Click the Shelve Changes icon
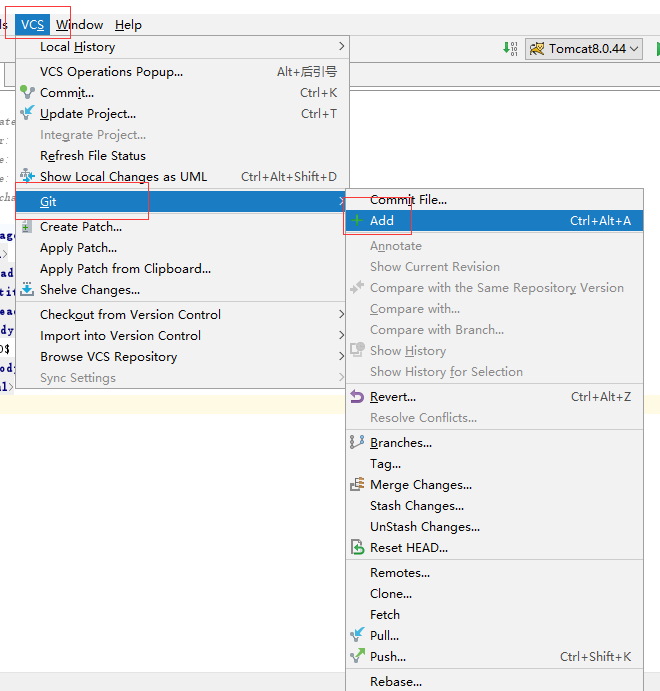Image resolution: width=660 pixels, height=691 pixels. [x=27, y=290]
